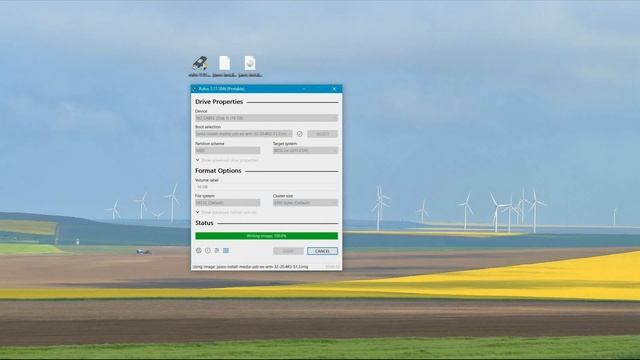This screenshot has width=640, height=360.
Task: Select the blank-page file icon on desktop
Action: (224, 67)
